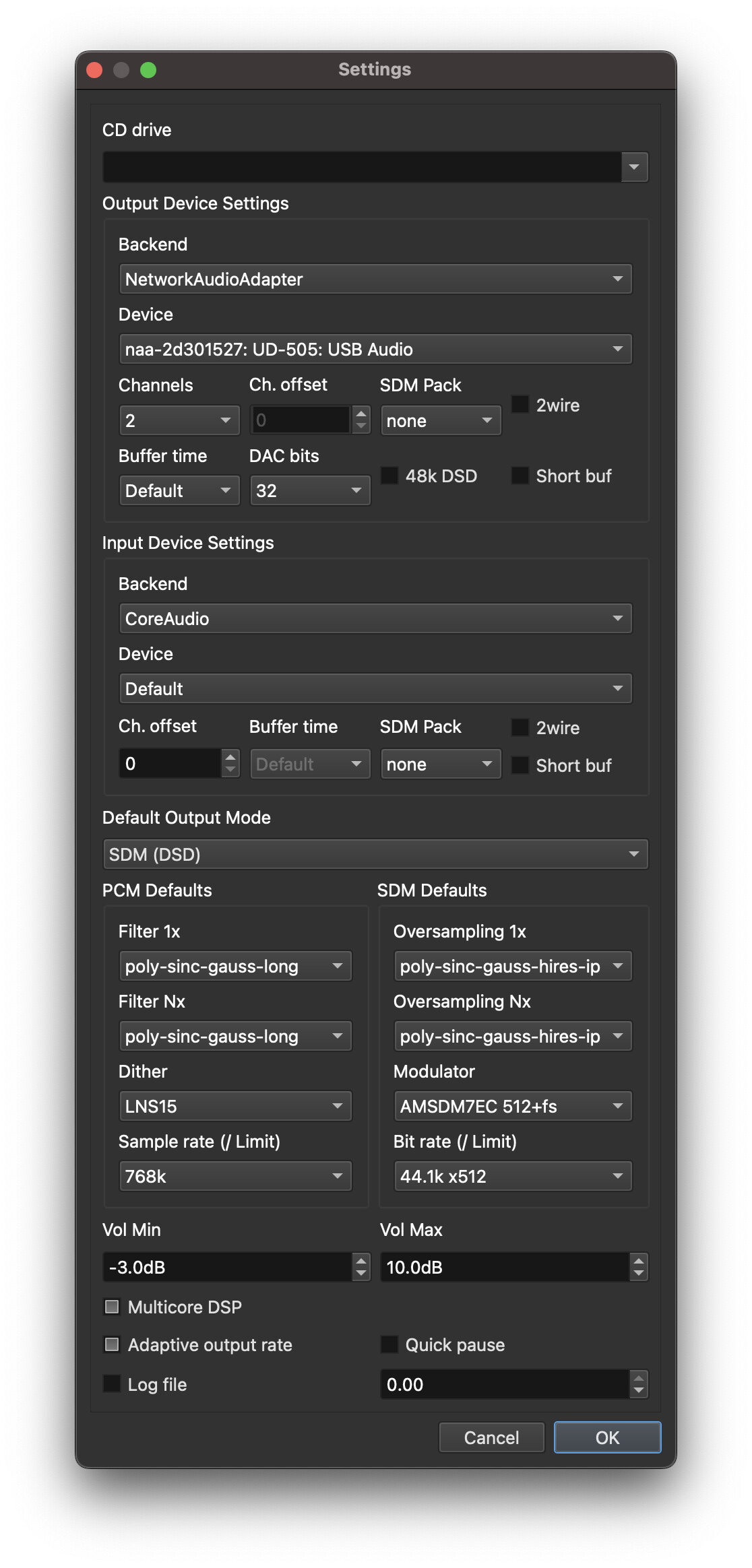752x1568 pixels.
Task: Expand the Output Backend NetworkAudioAdapter dropdown
Action: click(x=375, y=279)
